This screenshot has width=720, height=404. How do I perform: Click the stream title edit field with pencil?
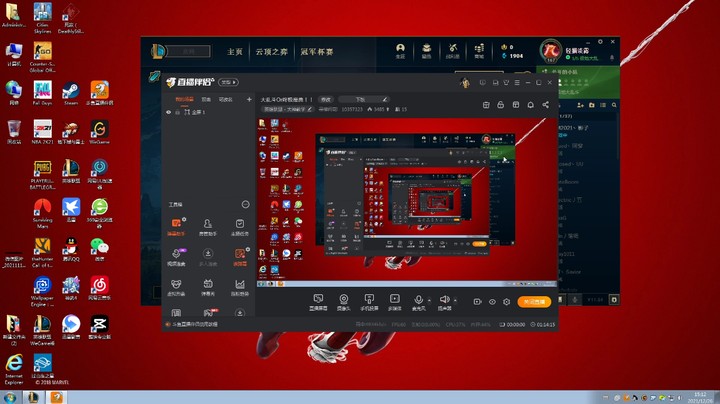click(364, 99)
